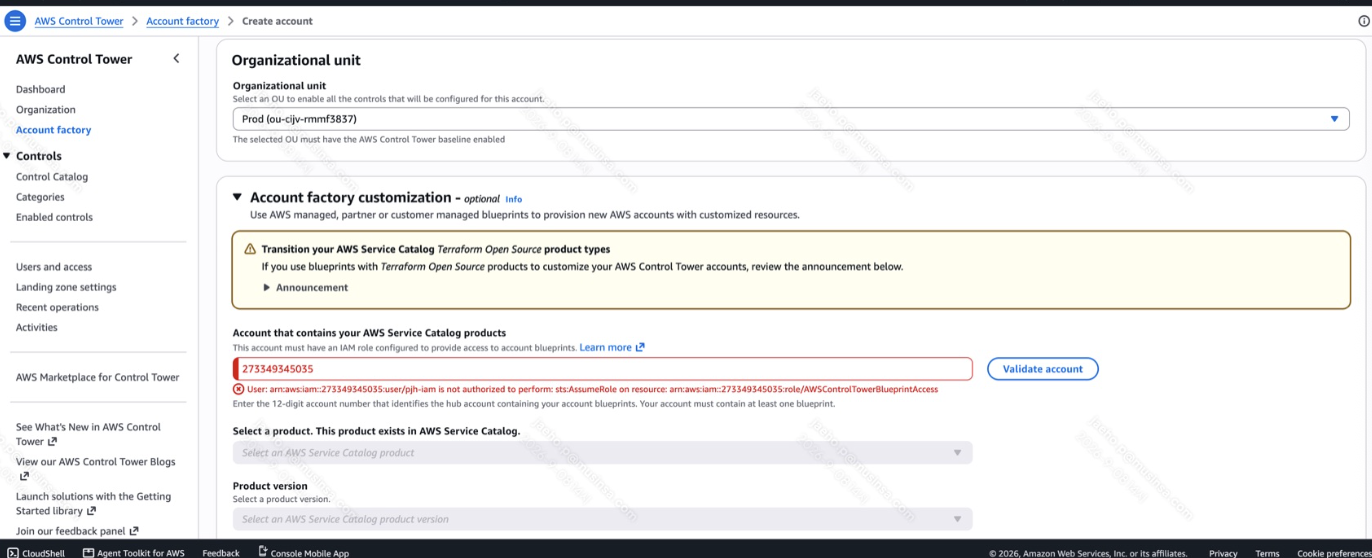1372x558 pixels.
Task: Open Dashboard in sidebar
Action: 40,89
